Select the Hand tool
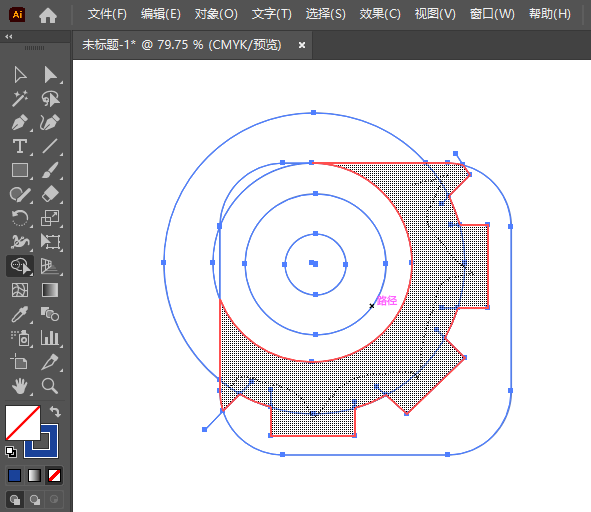Viewport: 591px width, 512px height. [x=20, y=386]
